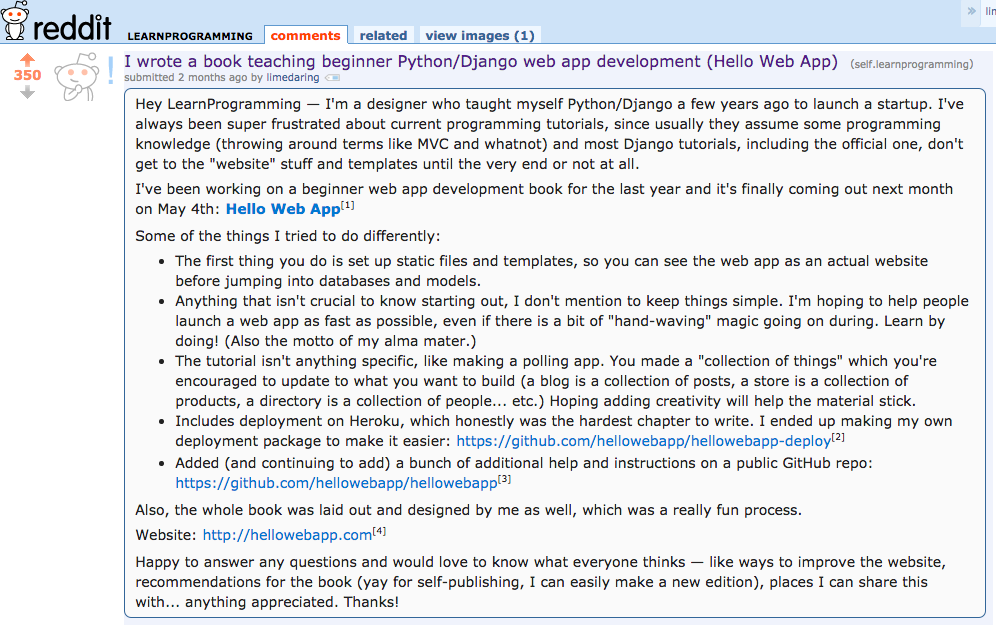Expand the double-chevron at top right

pyautogui.click(x=971, y=11)
